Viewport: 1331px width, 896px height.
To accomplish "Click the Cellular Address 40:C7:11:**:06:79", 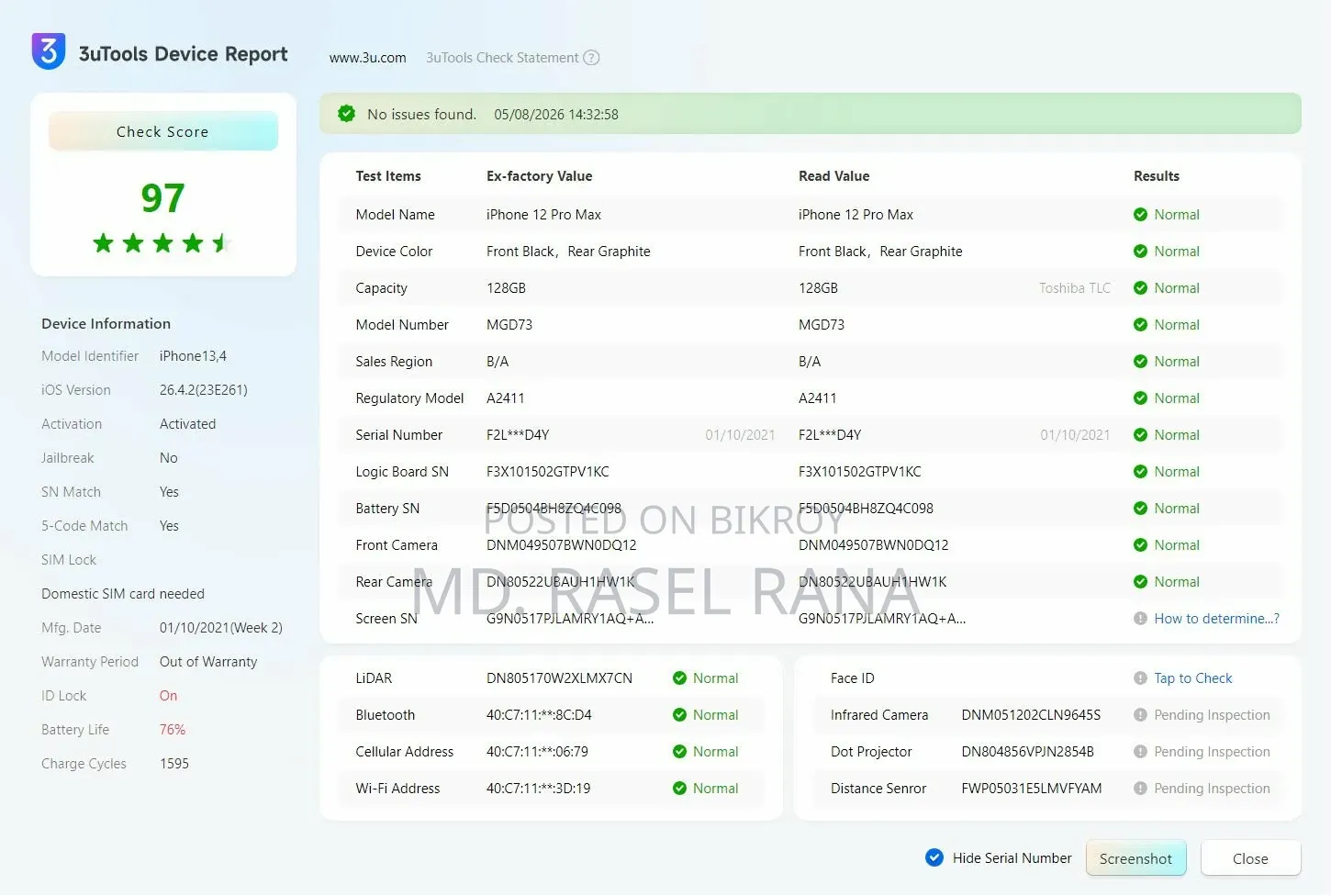I will coord(537,752).
